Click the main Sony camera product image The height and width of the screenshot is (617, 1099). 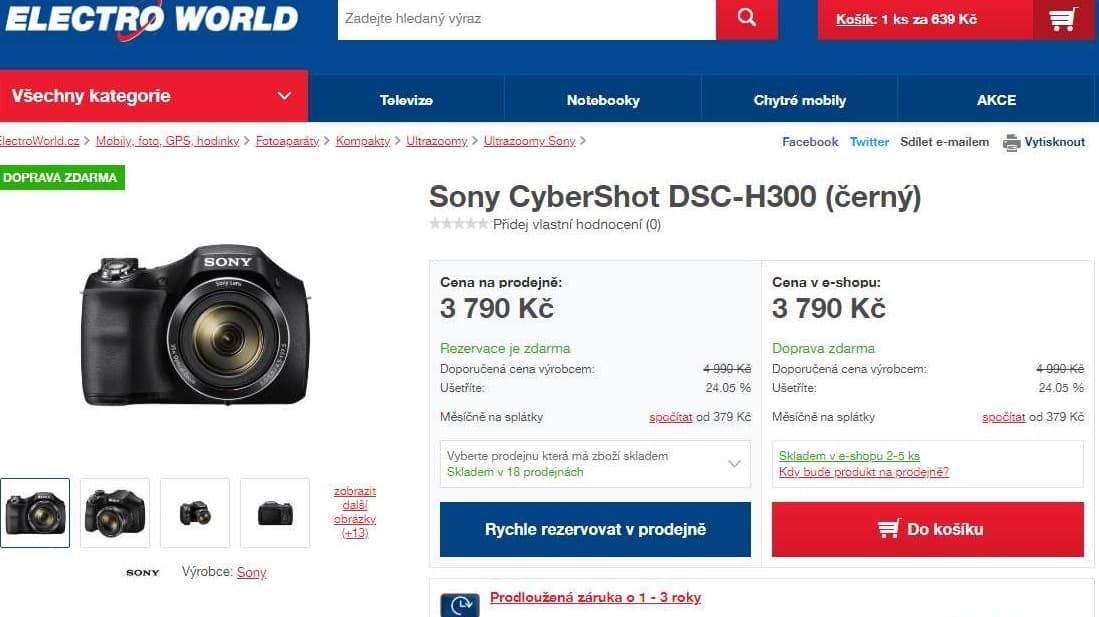pos(196,325)
